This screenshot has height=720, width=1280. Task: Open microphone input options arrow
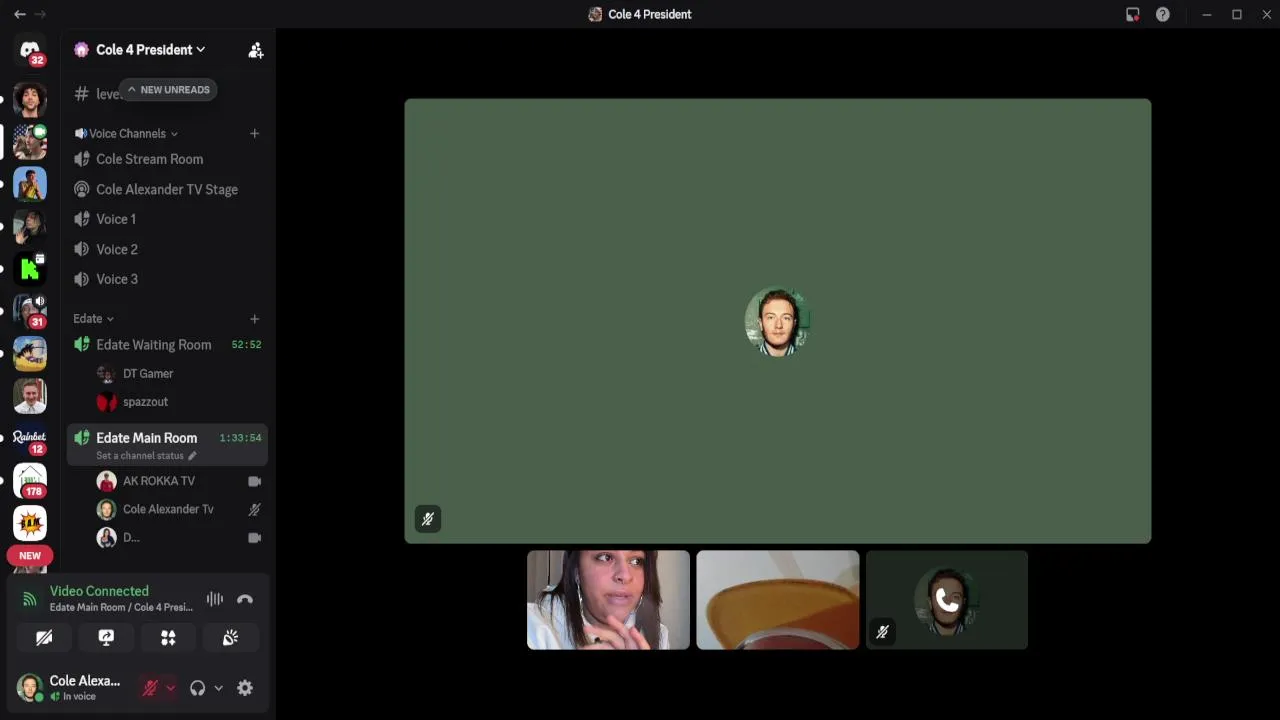(x=171, y=688)
